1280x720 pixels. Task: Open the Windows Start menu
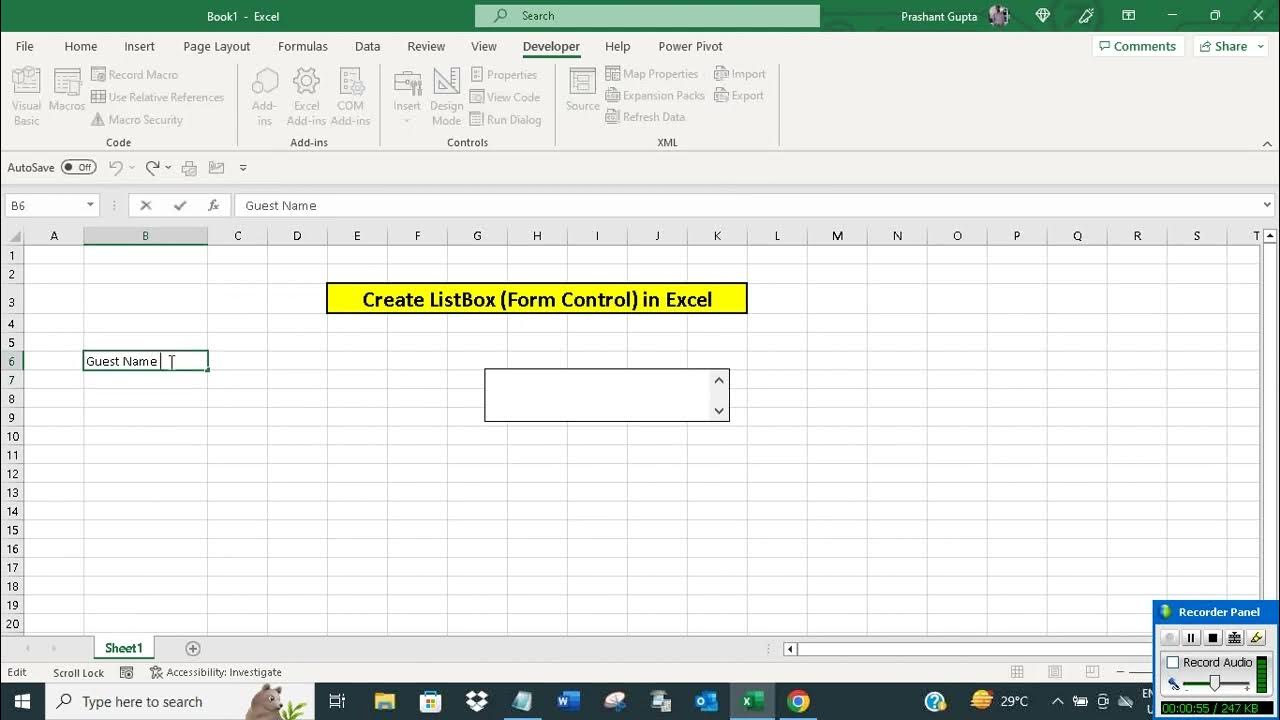click(21, 701)
